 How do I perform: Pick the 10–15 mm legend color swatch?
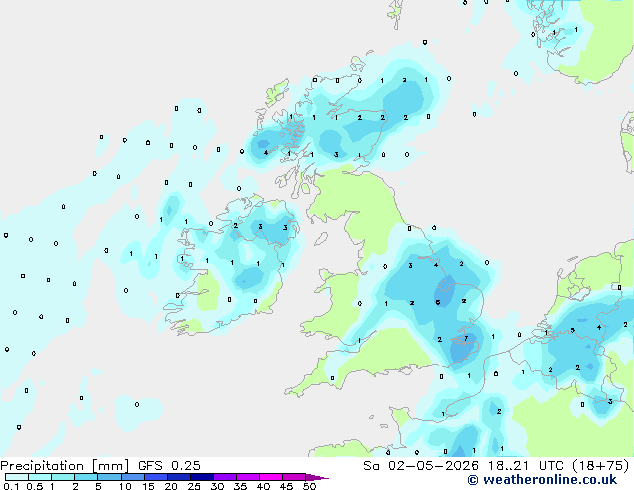(133, 477)
